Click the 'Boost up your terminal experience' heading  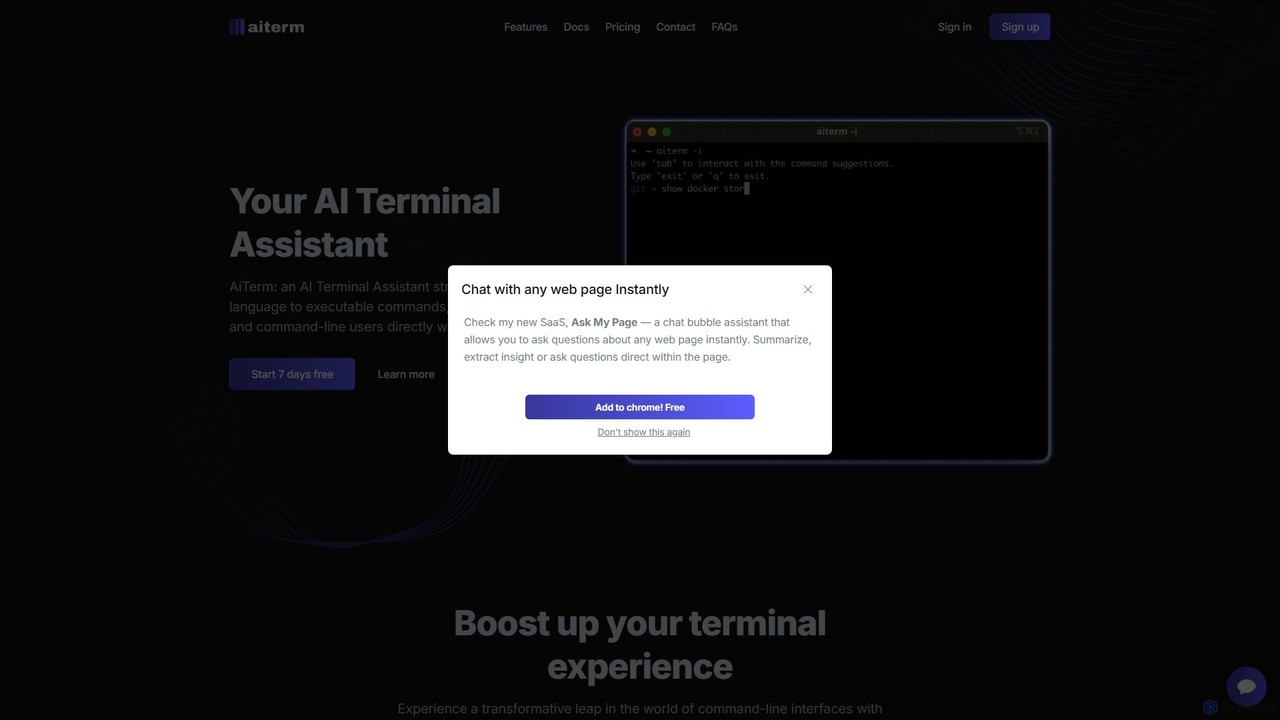(x=640, y=644)
